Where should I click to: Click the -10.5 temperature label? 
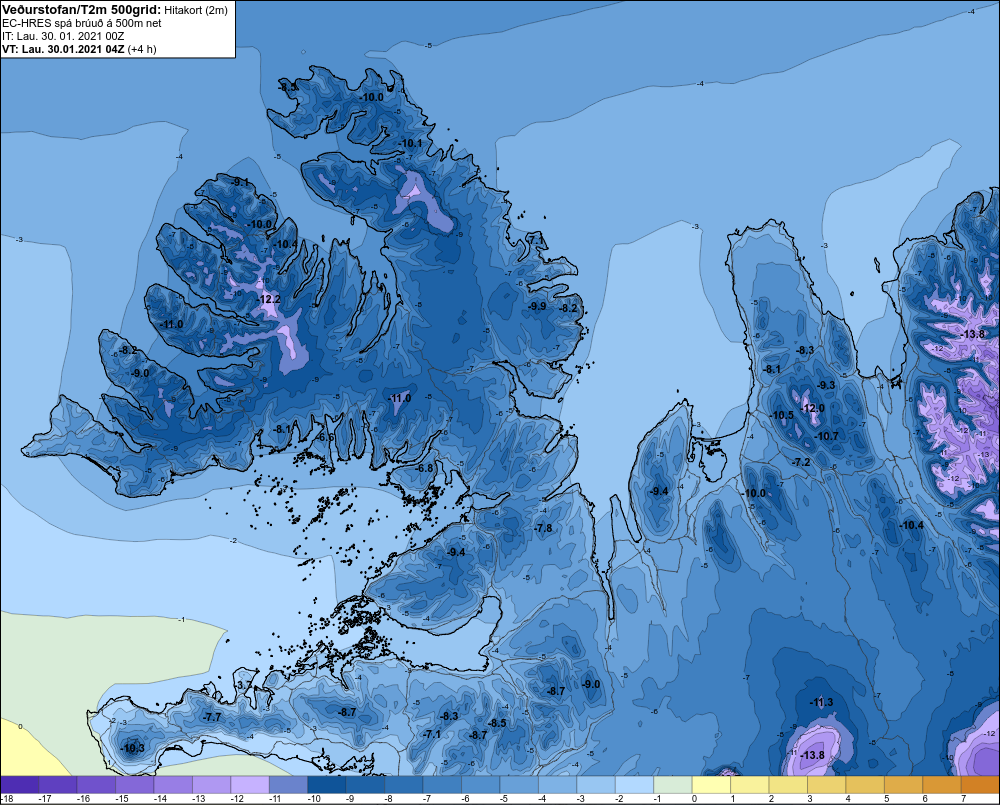pyautogui.click(x=783, y=415)
